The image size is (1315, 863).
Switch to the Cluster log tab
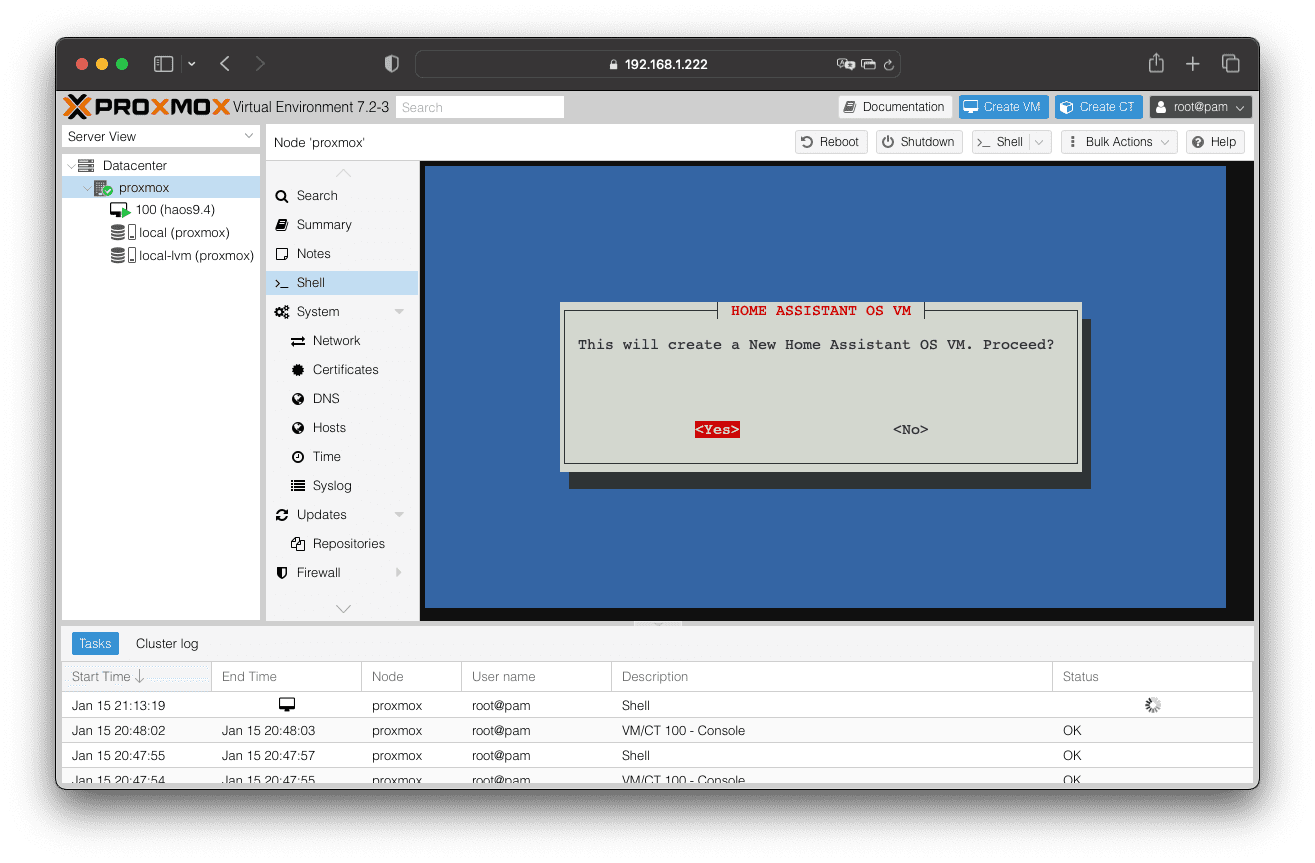coord(167,644)
